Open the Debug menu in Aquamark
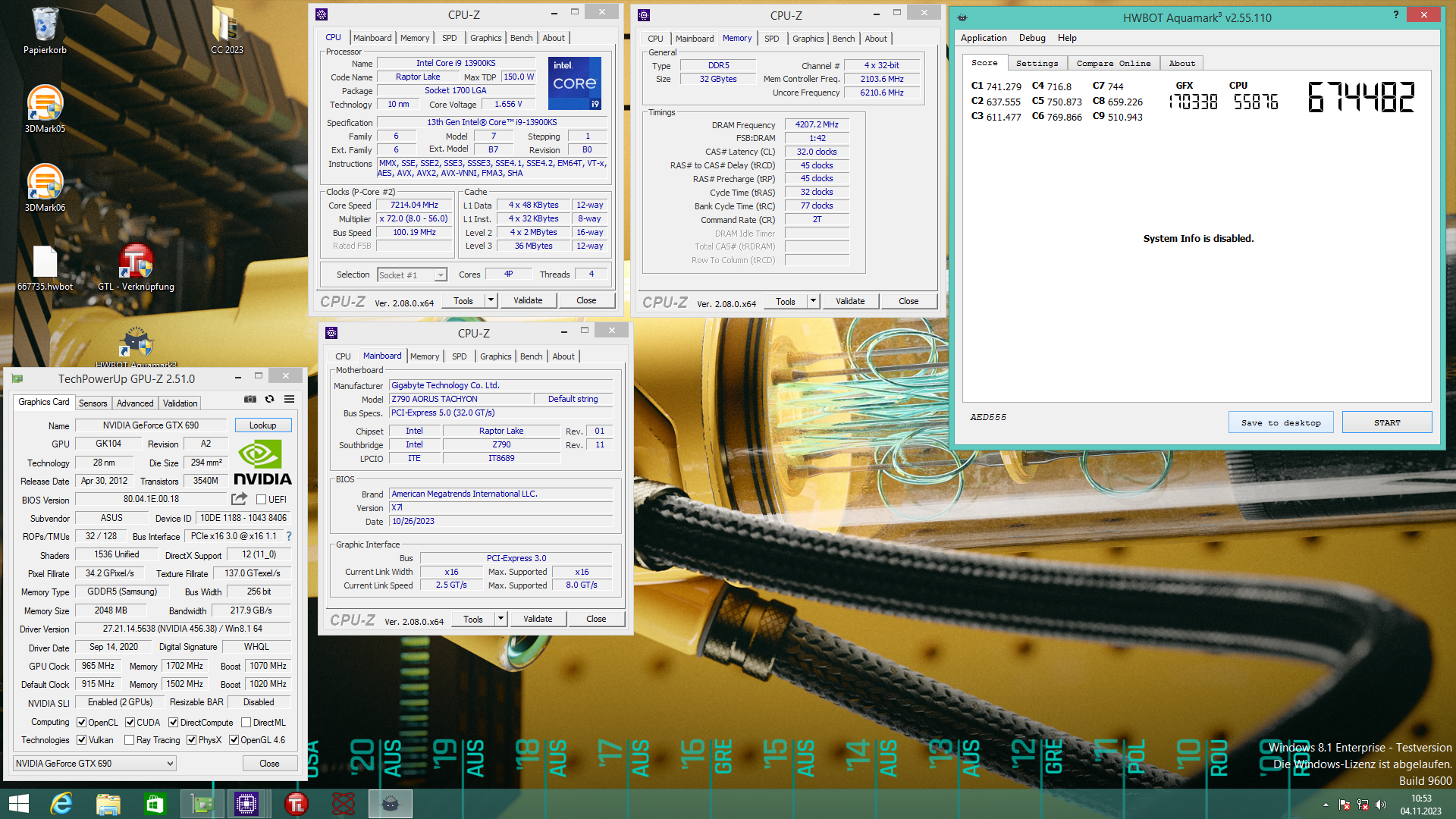 tap(1032, 38)
